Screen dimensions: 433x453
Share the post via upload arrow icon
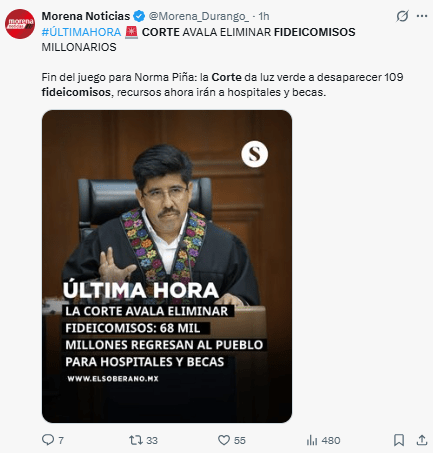[422, 440]
